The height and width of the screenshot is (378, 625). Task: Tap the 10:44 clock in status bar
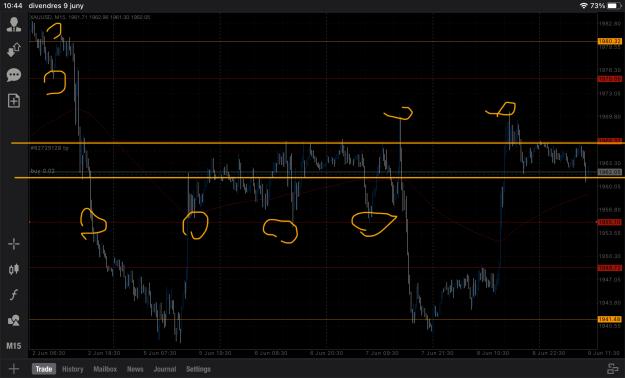click(x=13, y=6)
